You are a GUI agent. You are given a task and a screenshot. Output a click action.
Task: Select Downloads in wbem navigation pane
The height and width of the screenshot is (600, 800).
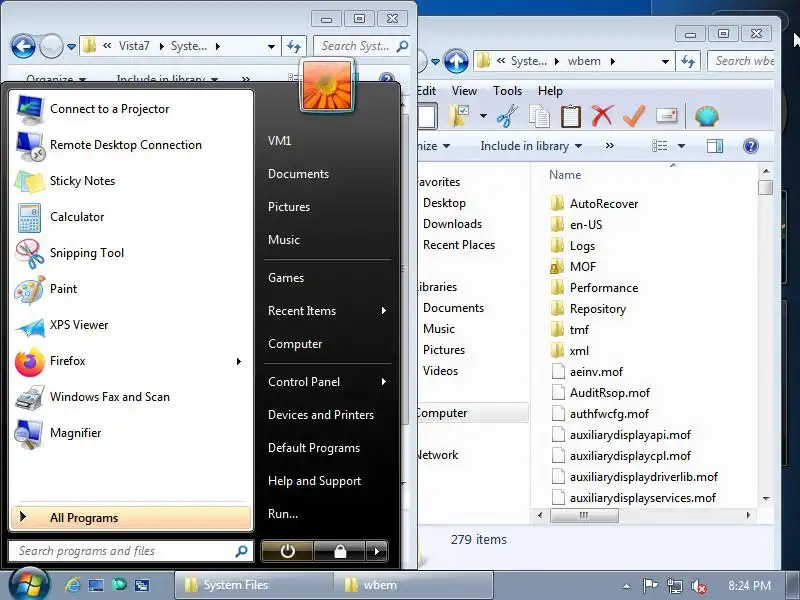[452, 224]
